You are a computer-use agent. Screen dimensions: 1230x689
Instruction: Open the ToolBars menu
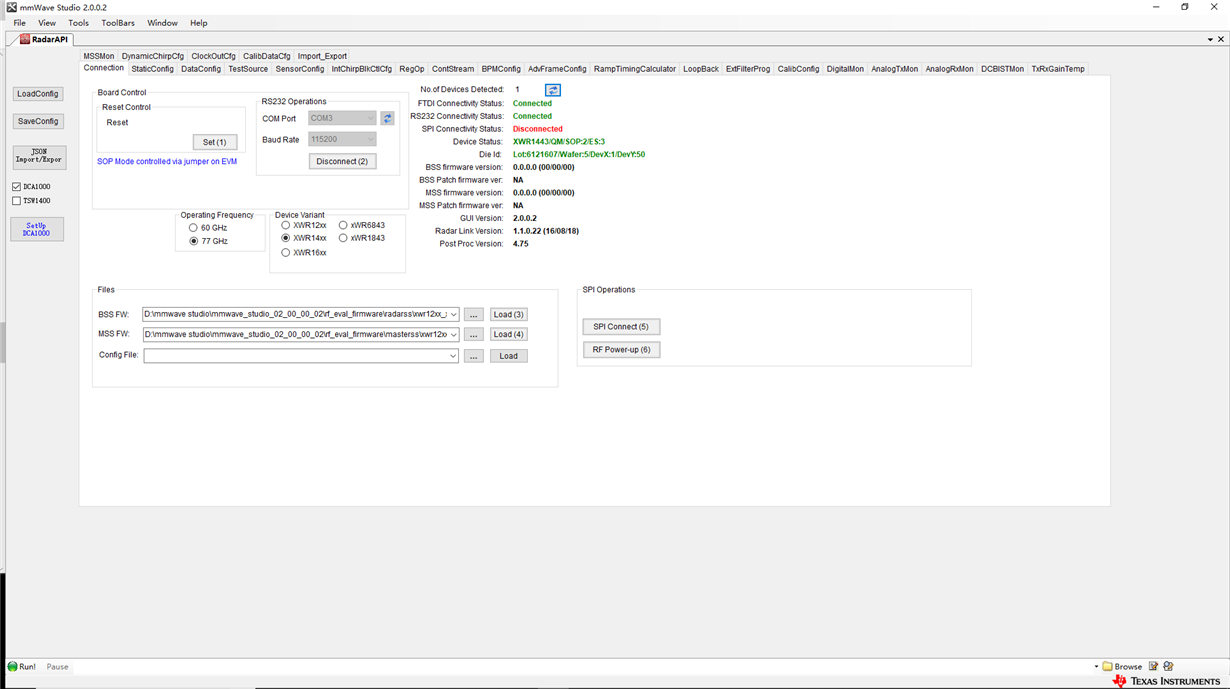point(118,23)
